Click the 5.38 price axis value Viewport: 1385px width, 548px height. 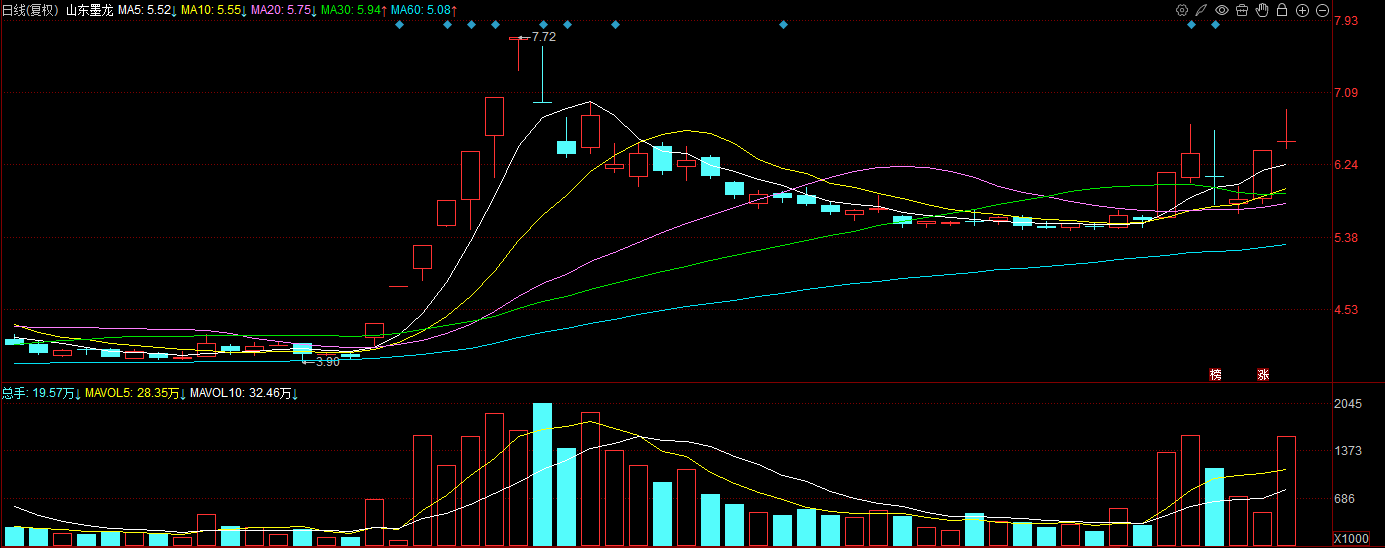1346,238
